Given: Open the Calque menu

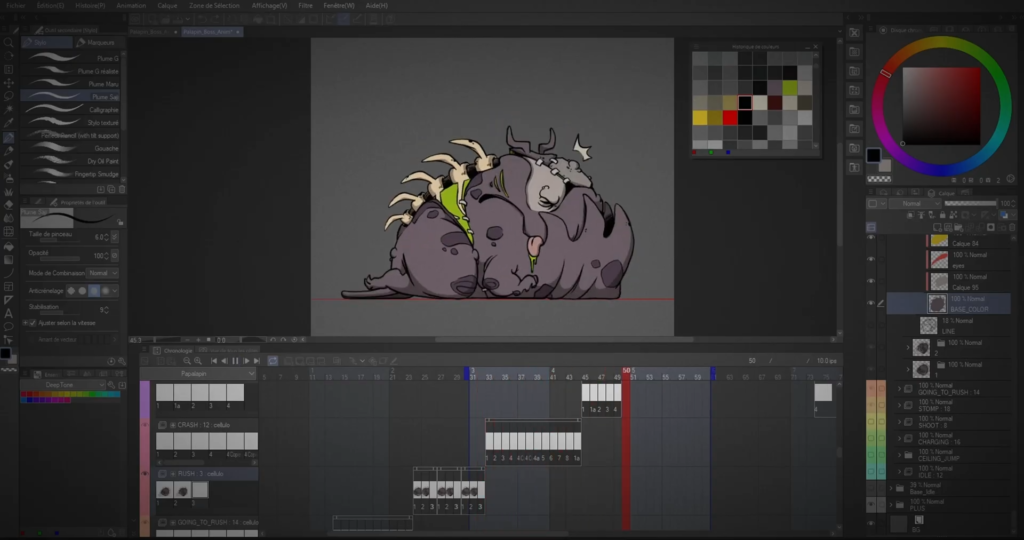Looking at the screenshot, I should 167,5.
